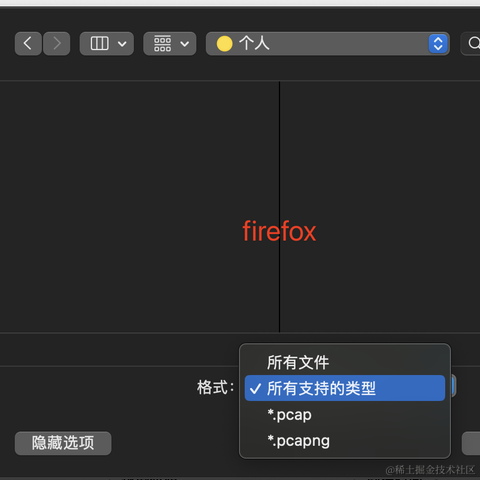
Task: Open the grid grouping icon menu
Action: (163, 44)
